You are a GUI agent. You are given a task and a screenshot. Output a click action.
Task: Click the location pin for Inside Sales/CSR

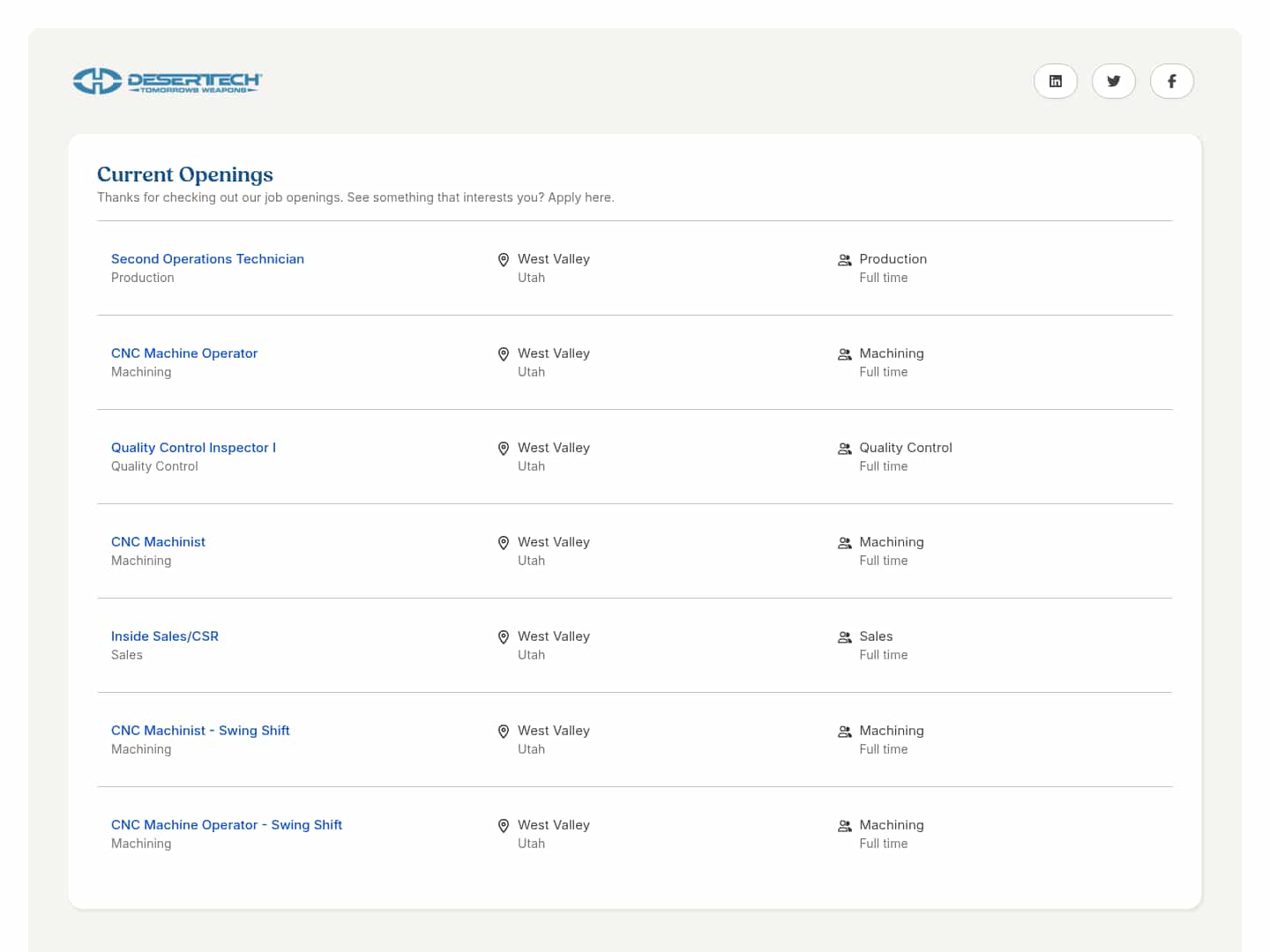[504, 636]
